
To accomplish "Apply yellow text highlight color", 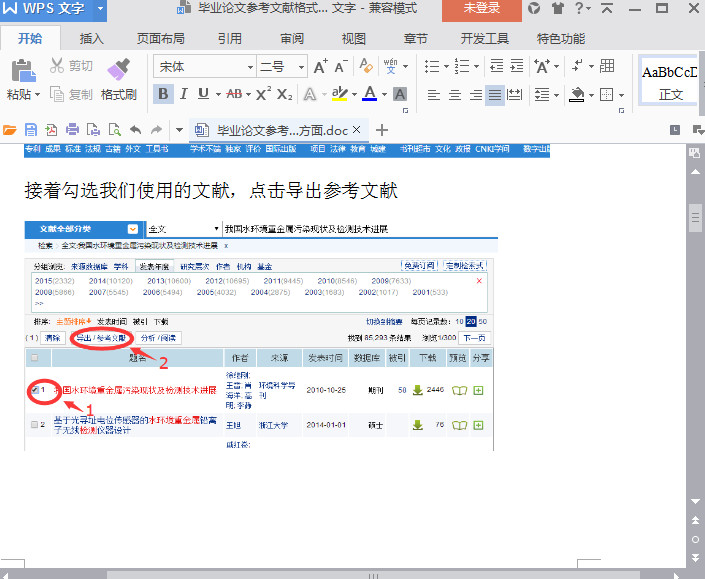I will click(x=339, y=94).
